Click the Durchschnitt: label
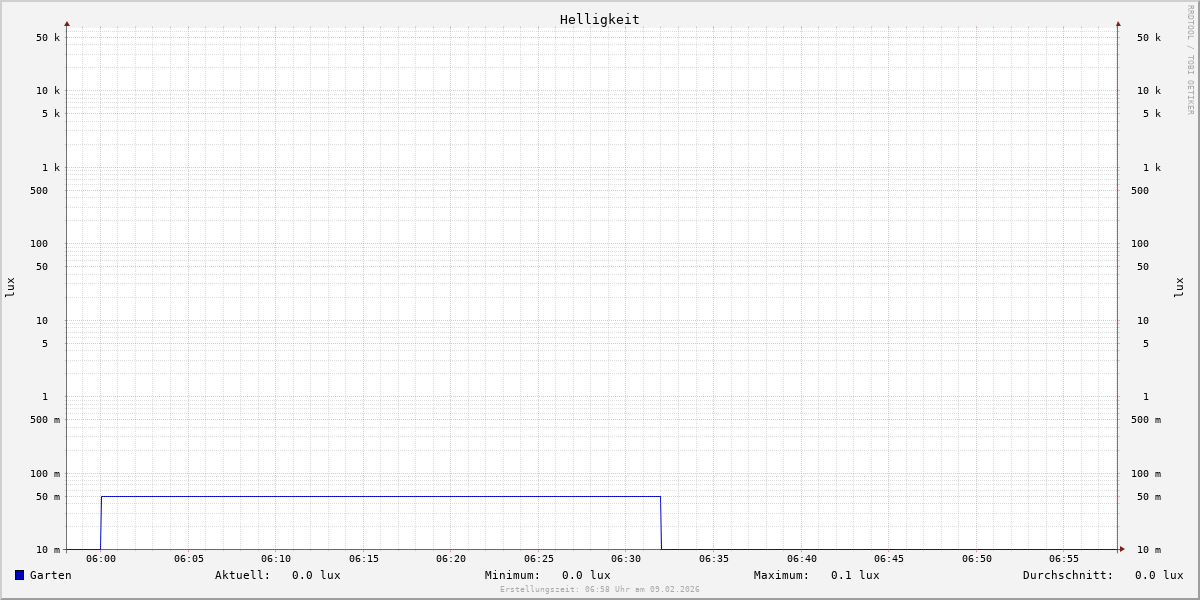 [1068, 575]
